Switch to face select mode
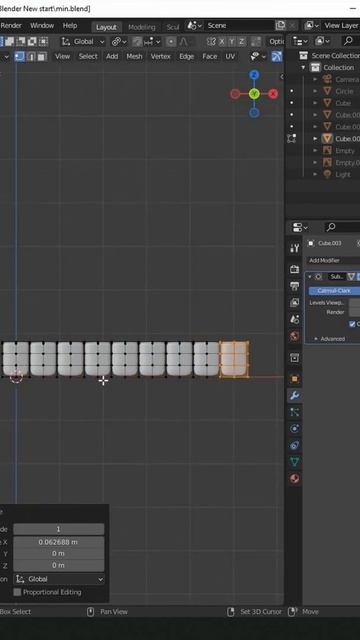 click(x=42, y=56)
